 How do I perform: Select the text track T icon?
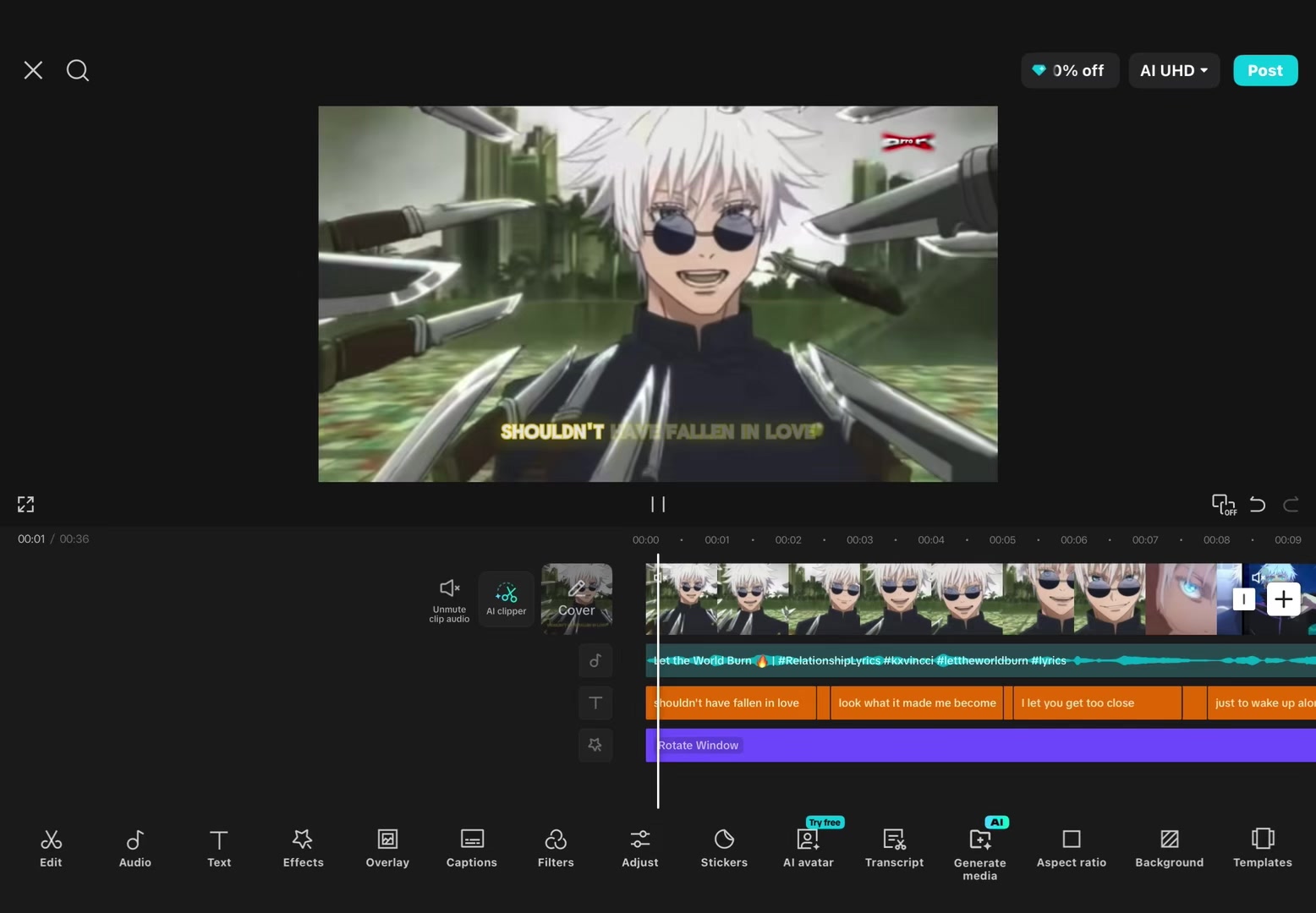pyautogui.click(x=595, y=703)
